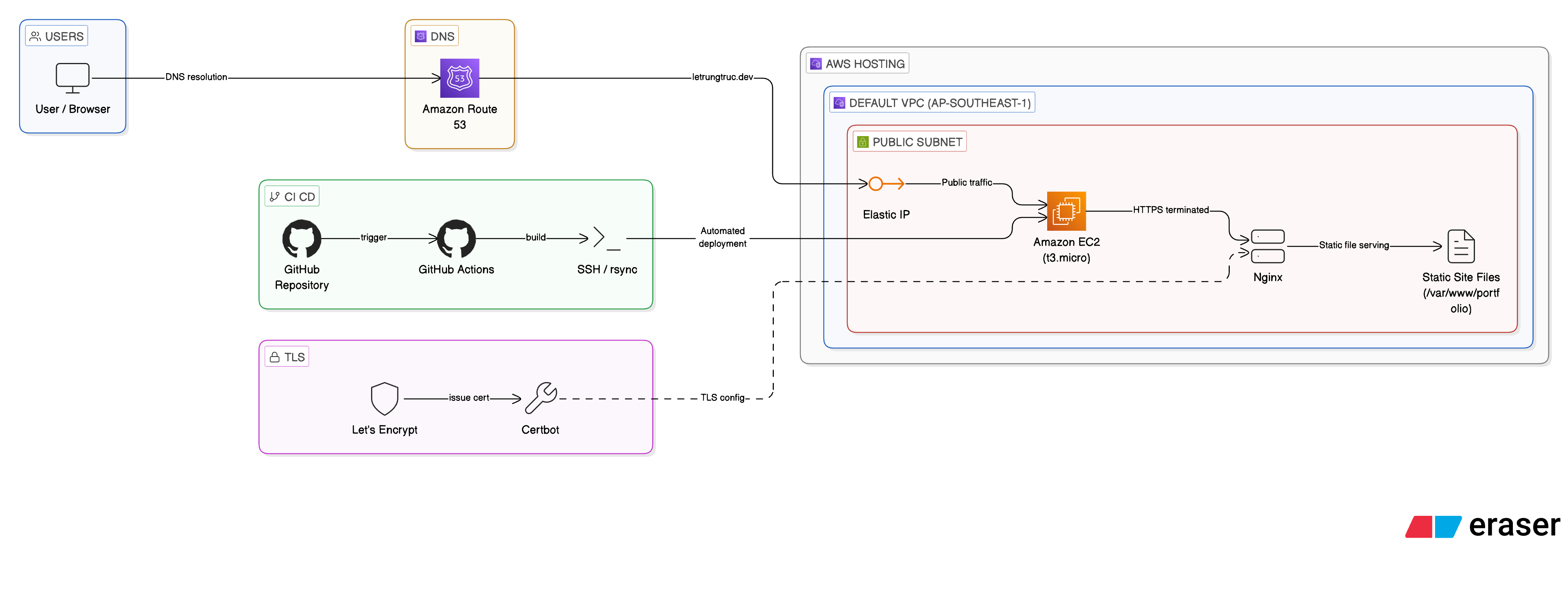1568x605 pixels.
Task: Click the 'trigger' edge label
Action: (374, 237)
